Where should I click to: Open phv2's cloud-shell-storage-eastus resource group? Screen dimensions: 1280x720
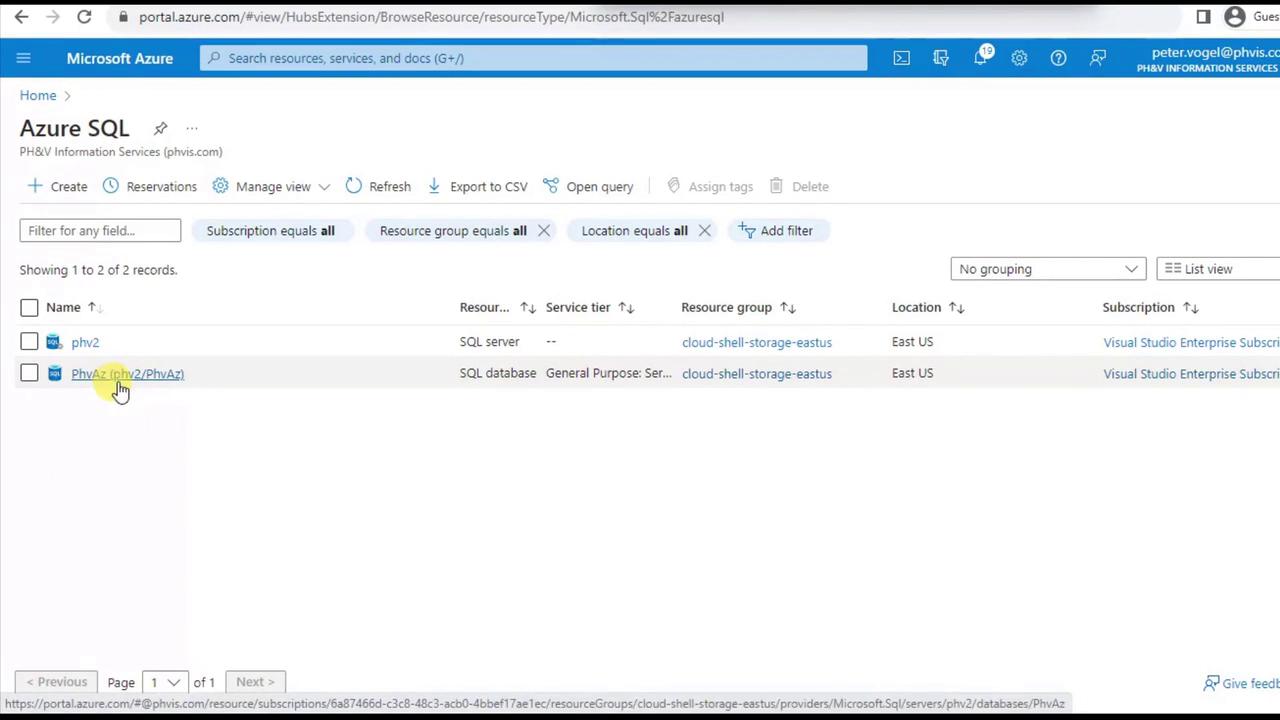point(757,343)
